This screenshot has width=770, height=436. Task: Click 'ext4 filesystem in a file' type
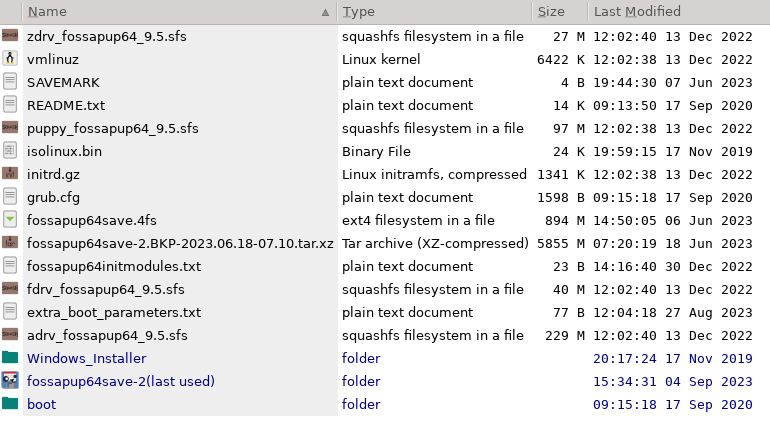coord(418,220)
